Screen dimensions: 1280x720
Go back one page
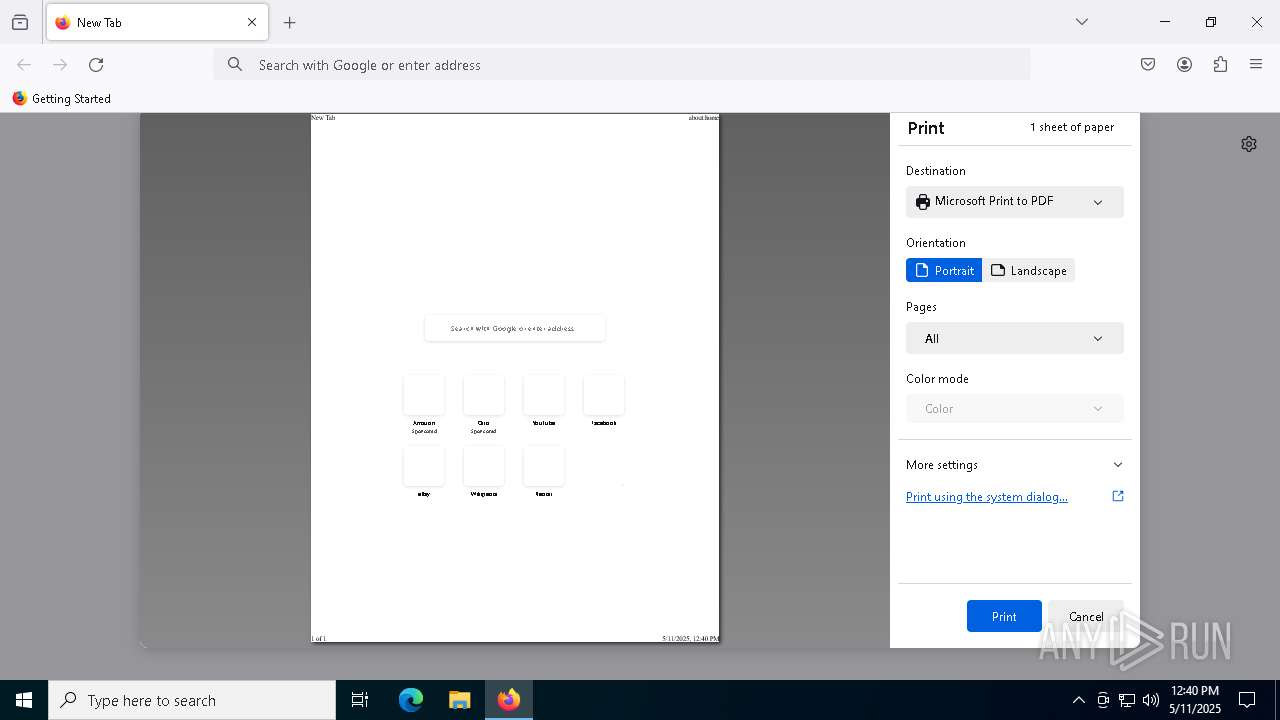24,65
